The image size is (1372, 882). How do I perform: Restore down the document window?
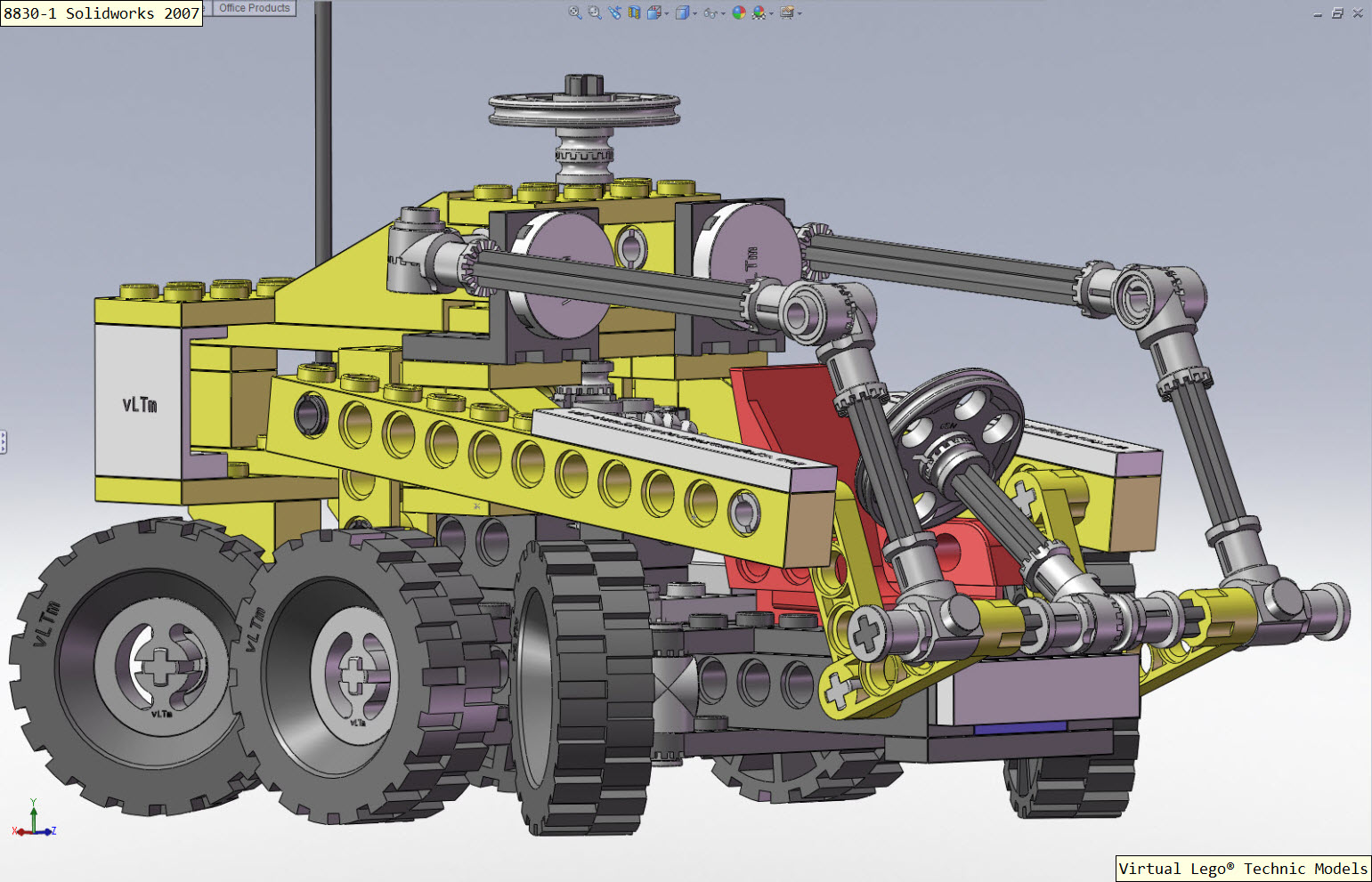(x=1337, y=13)
